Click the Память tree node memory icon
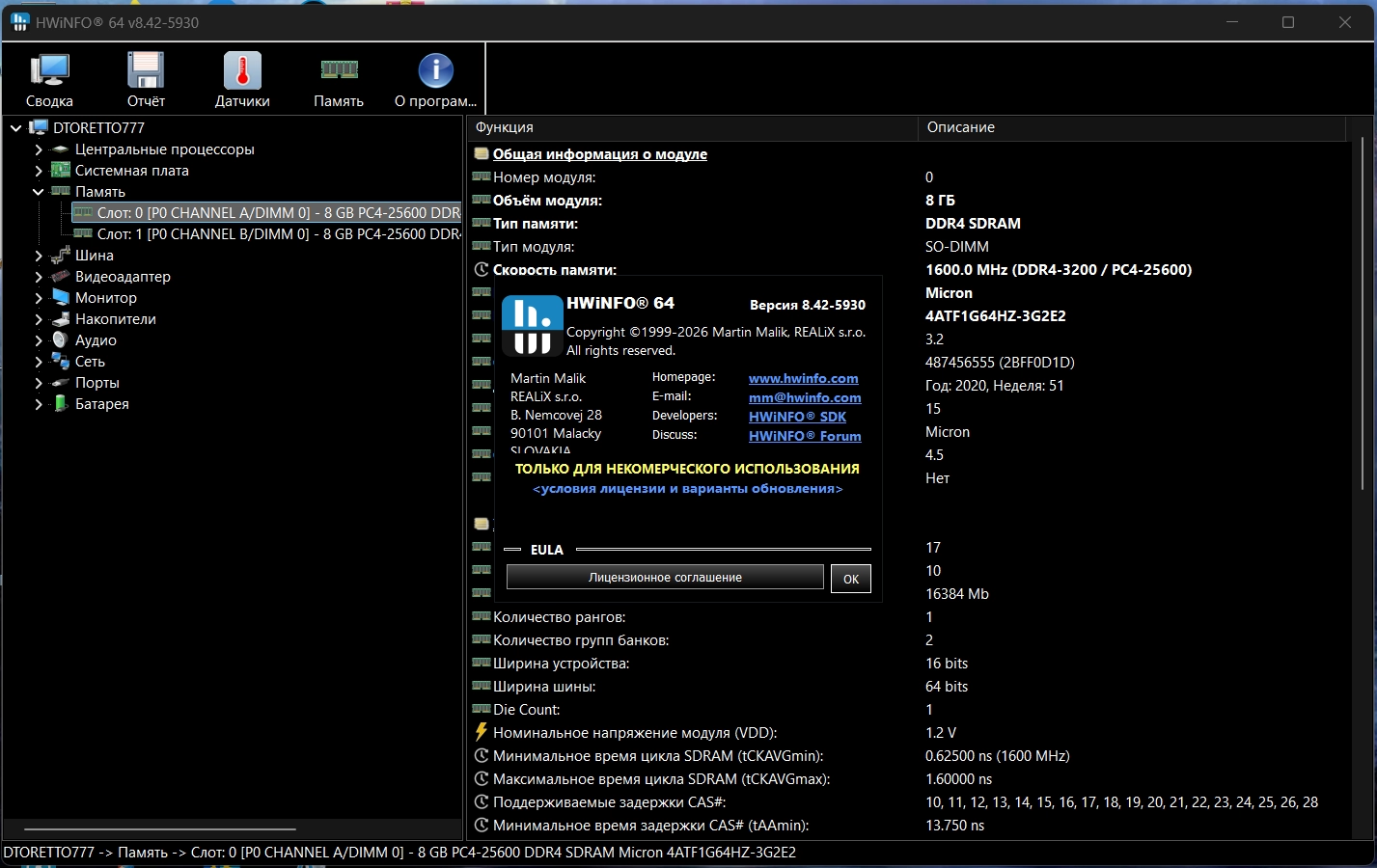The width and height of the screenshot is (1377, 868). coord(60,191)
